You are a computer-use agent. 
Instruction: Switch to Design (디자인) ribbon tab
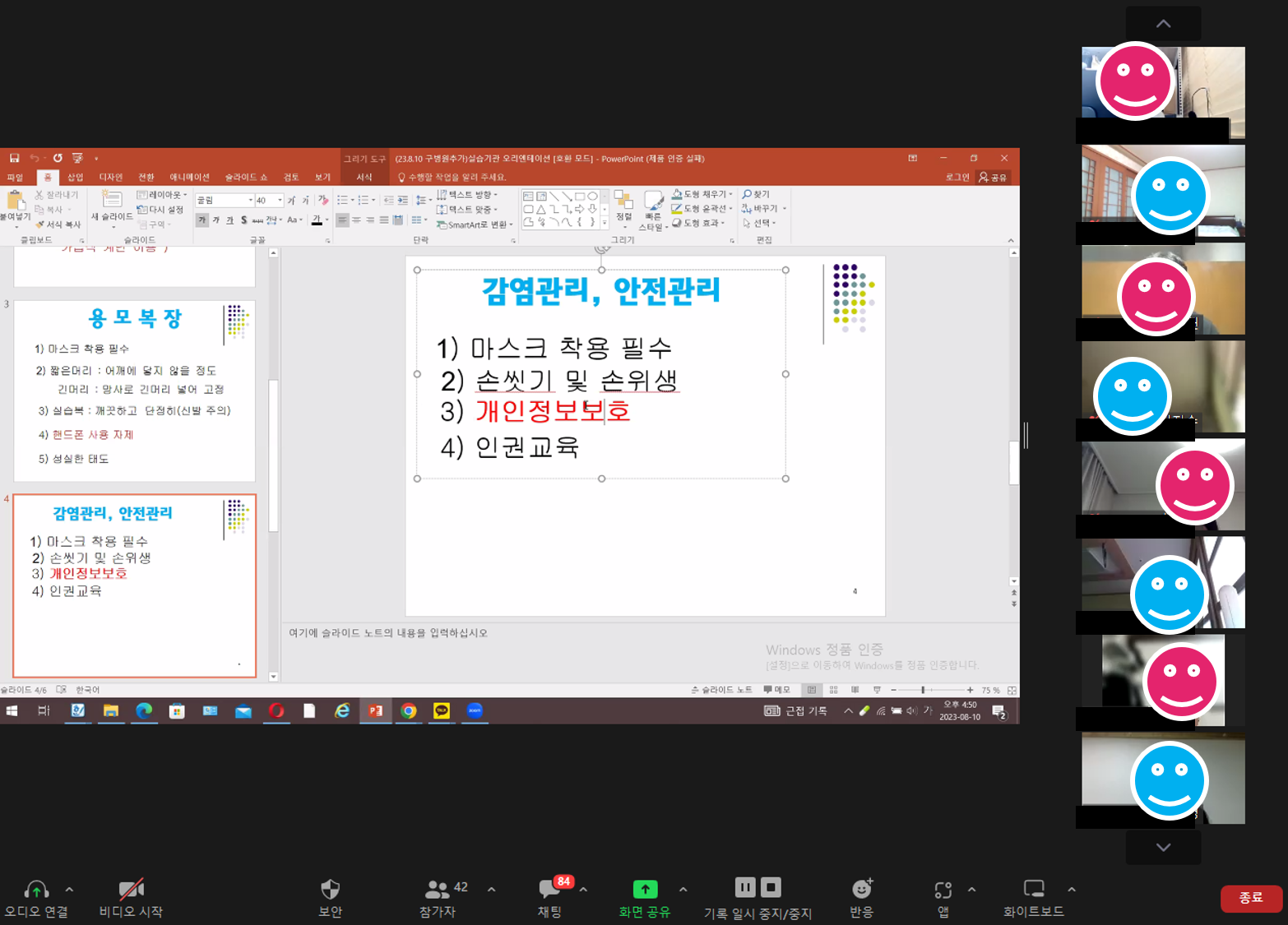pyautogui.click(x=111, y=178)
